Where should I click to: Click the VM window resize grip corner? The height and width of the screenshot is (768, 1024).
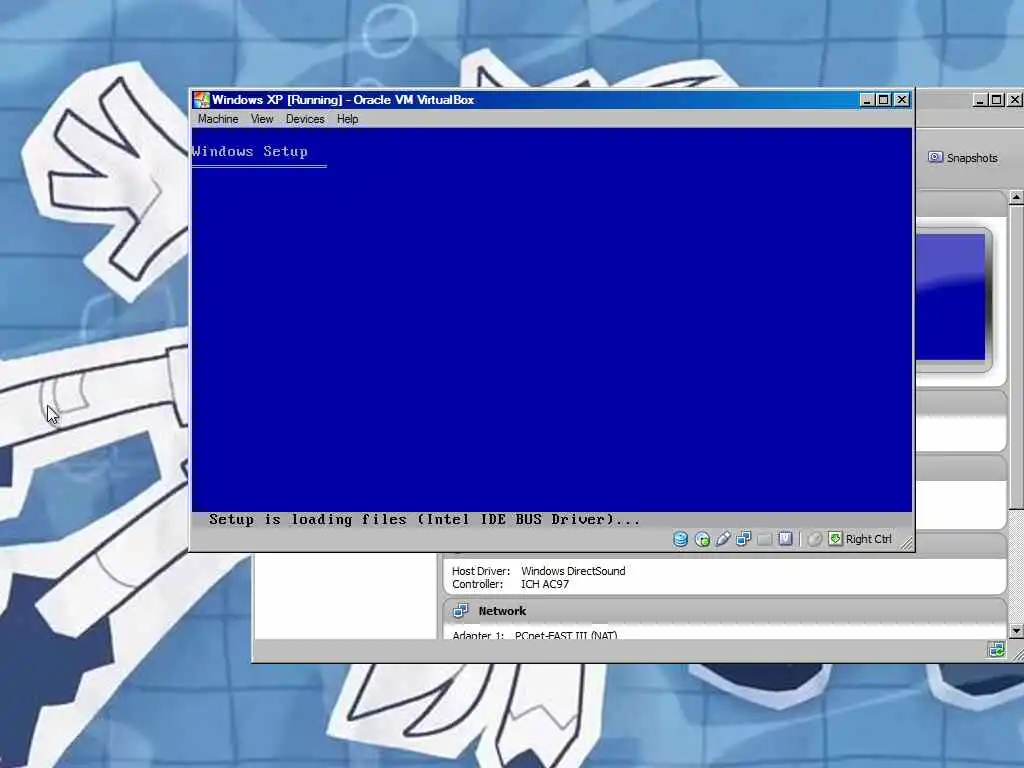pos(906,544)
